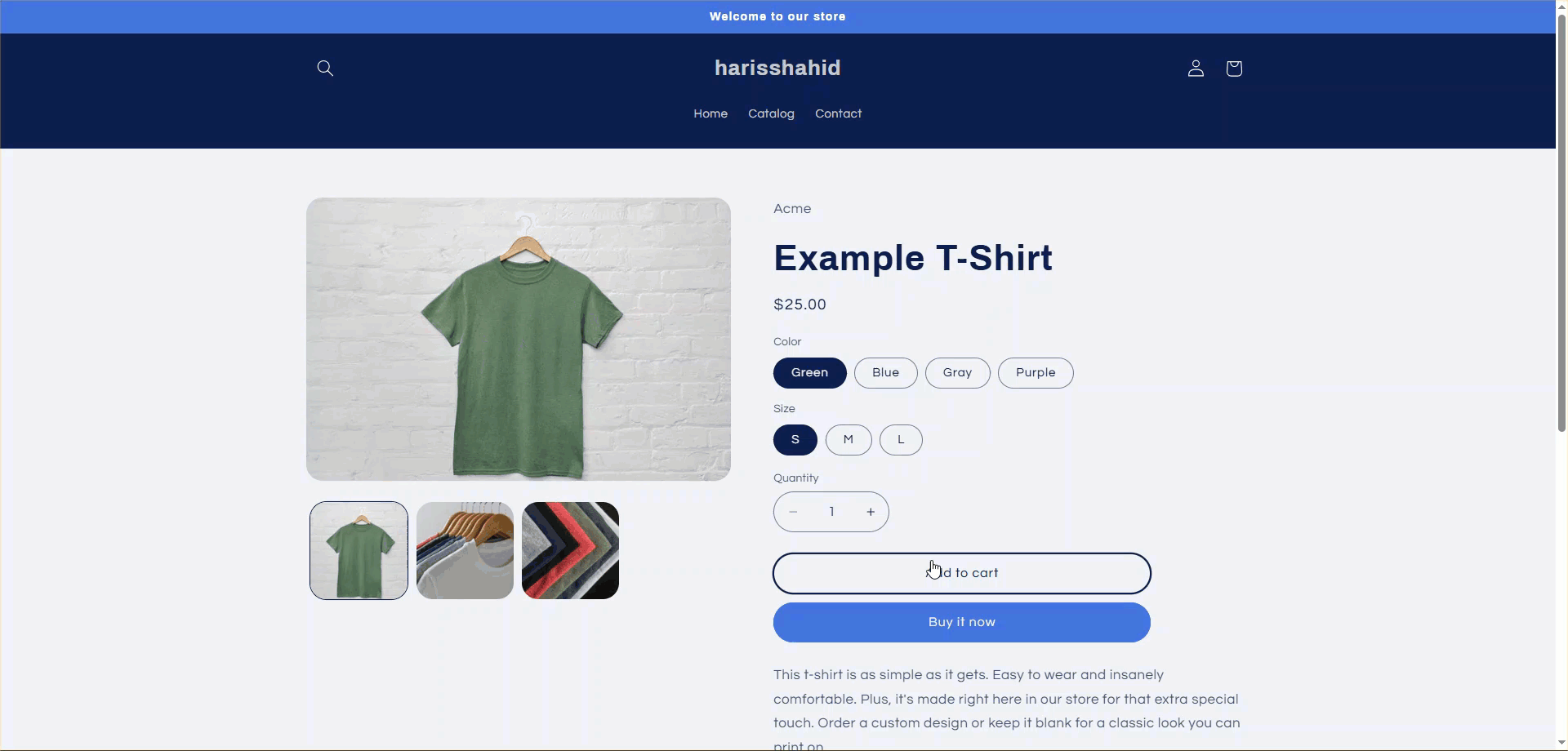Viewport: 1568px width, 751px height.
Task: Click the Buy it now button
Action: pyautogui.click(x=962, y=623)
